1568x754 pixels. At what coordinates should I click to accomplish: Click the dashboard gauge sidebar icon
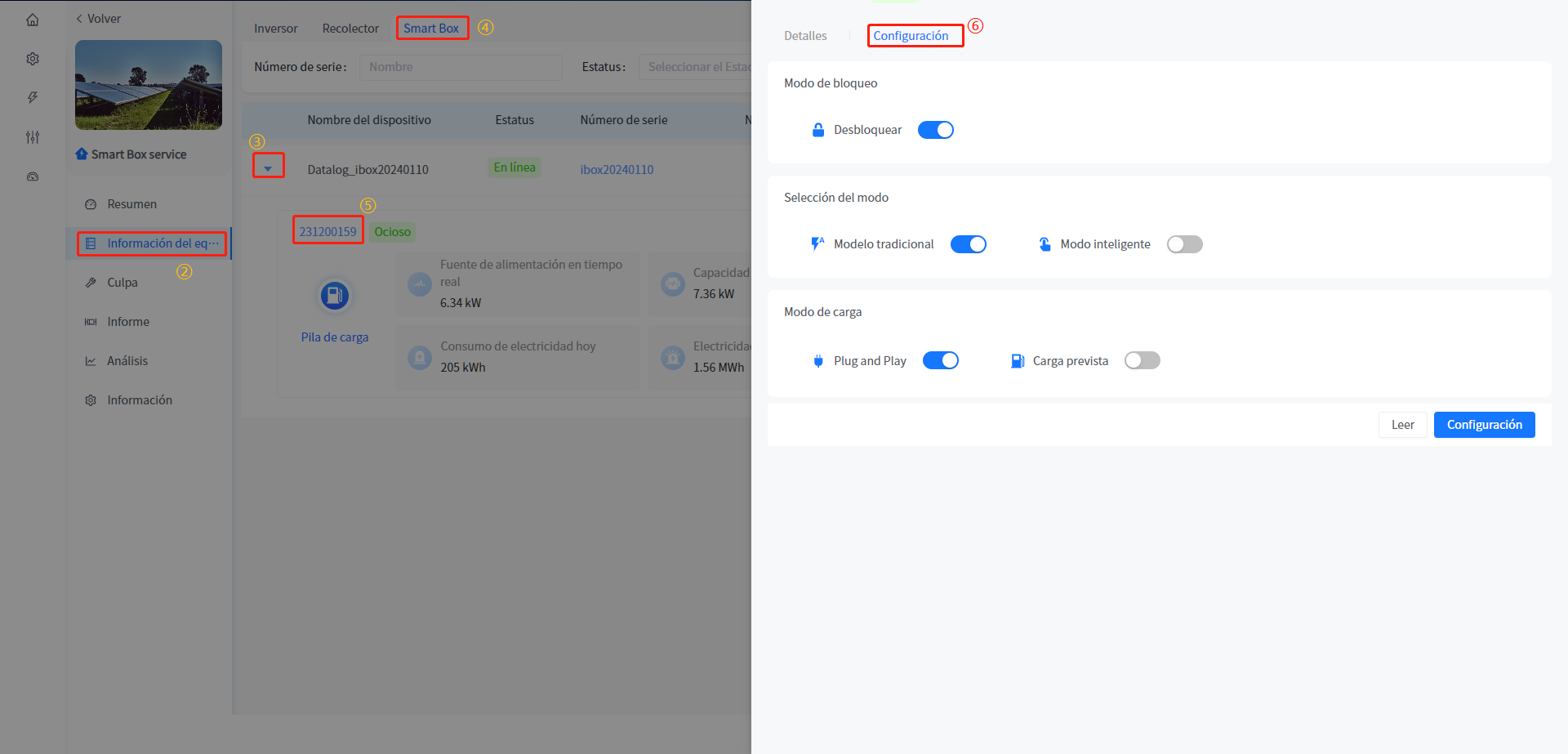click(33, 176)
